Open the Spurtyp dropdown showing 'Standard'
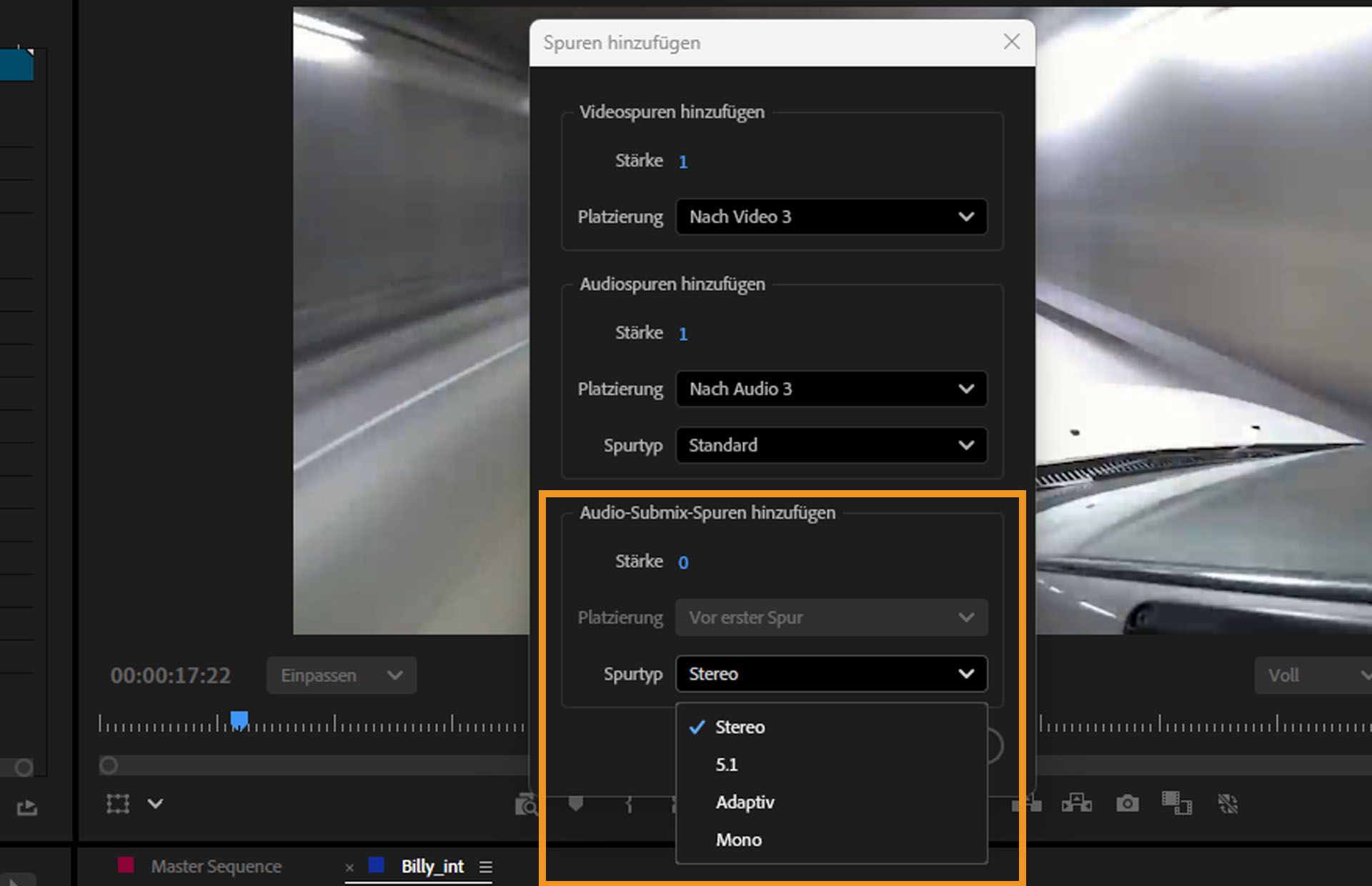The image size is (1372, 886). (831, 444)
